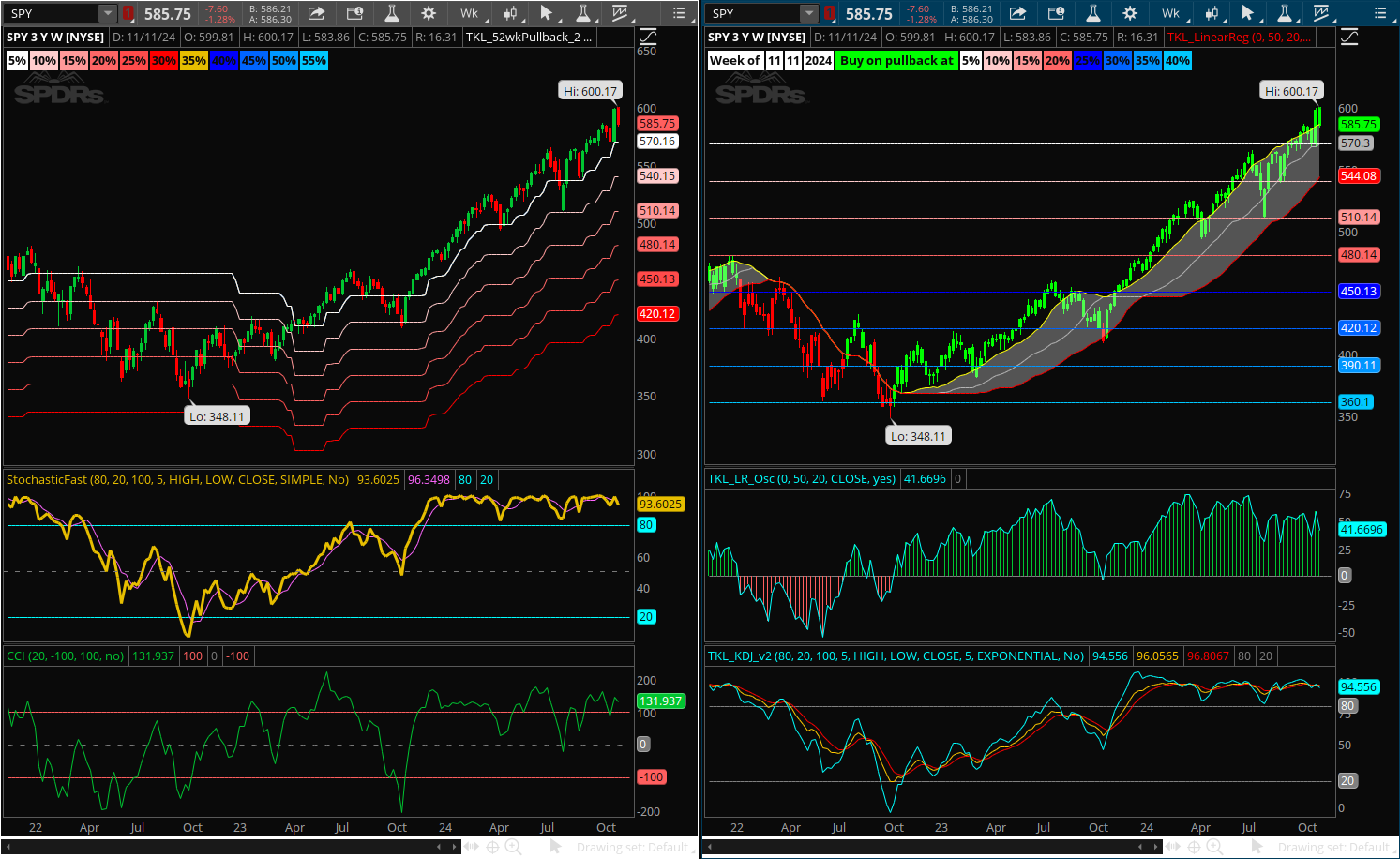Screen dimensions: 1400x859
Task: Click the TKL_LinearReg study label
Action: (1239, 37)
